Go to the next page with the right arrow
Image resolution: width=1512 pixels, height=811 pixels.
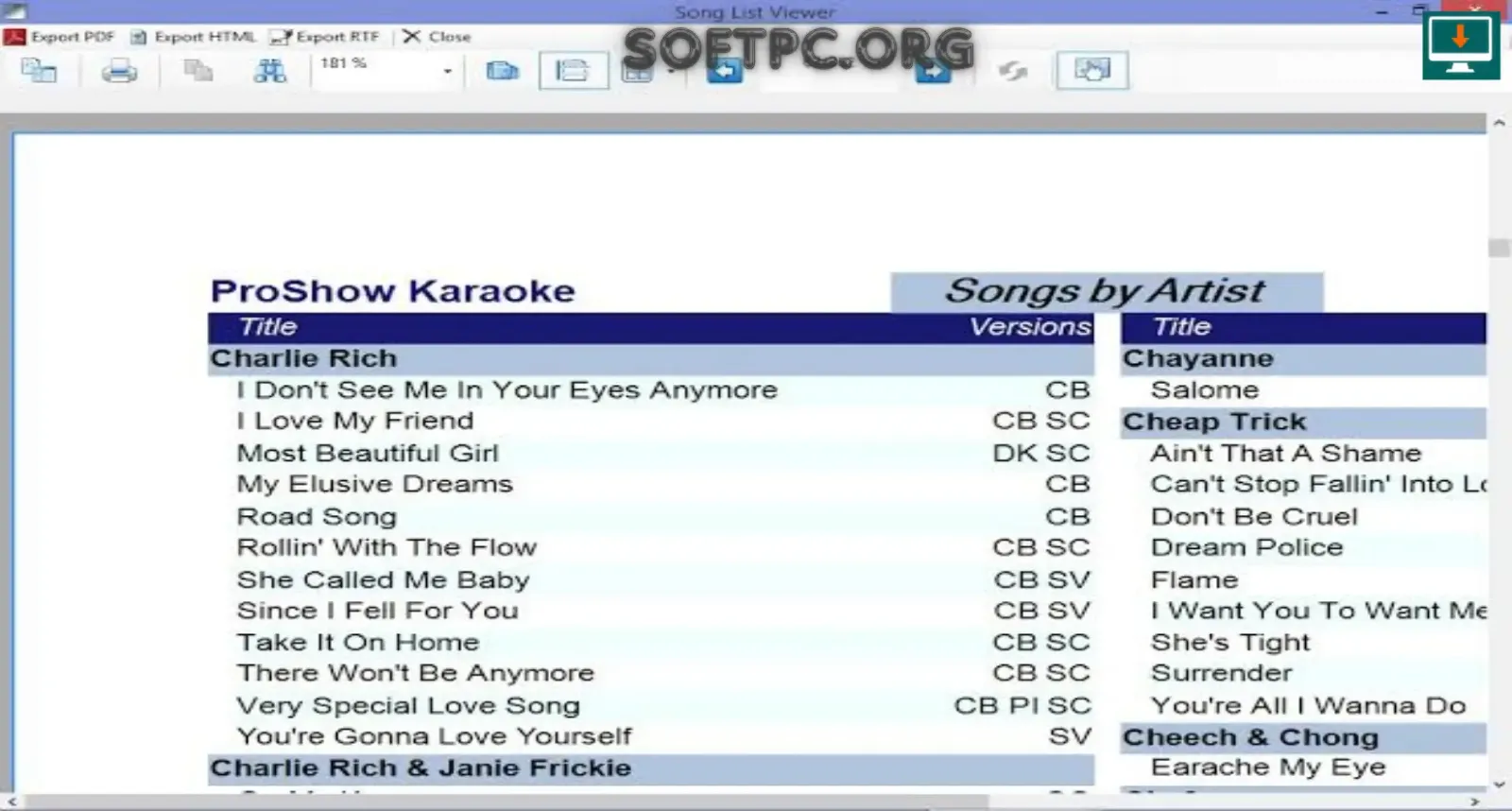(932, 71)
